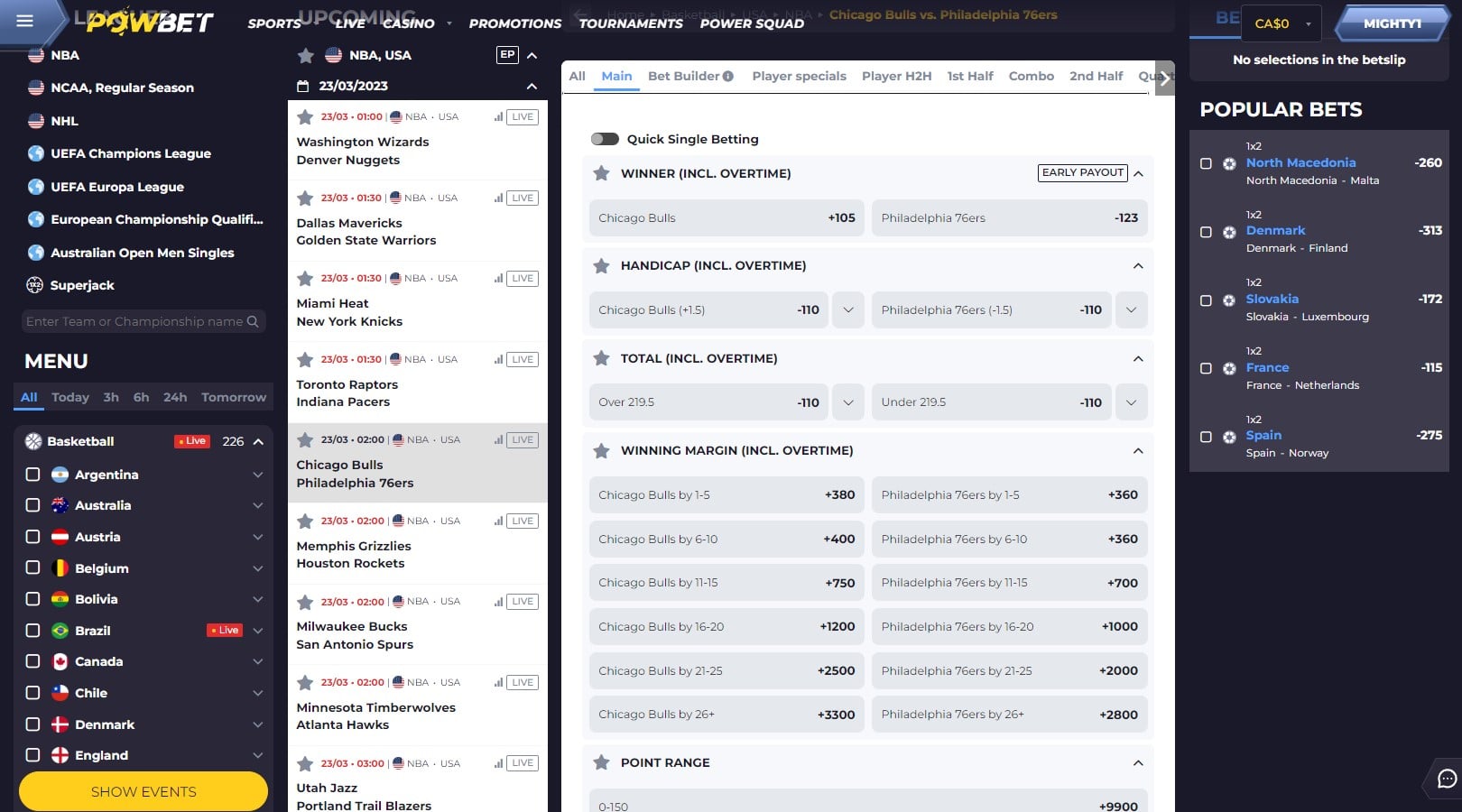Star the Chicago Bulls vs 76ers event
The width and height of the screenshot is (1462, 812).
[305, 440]
